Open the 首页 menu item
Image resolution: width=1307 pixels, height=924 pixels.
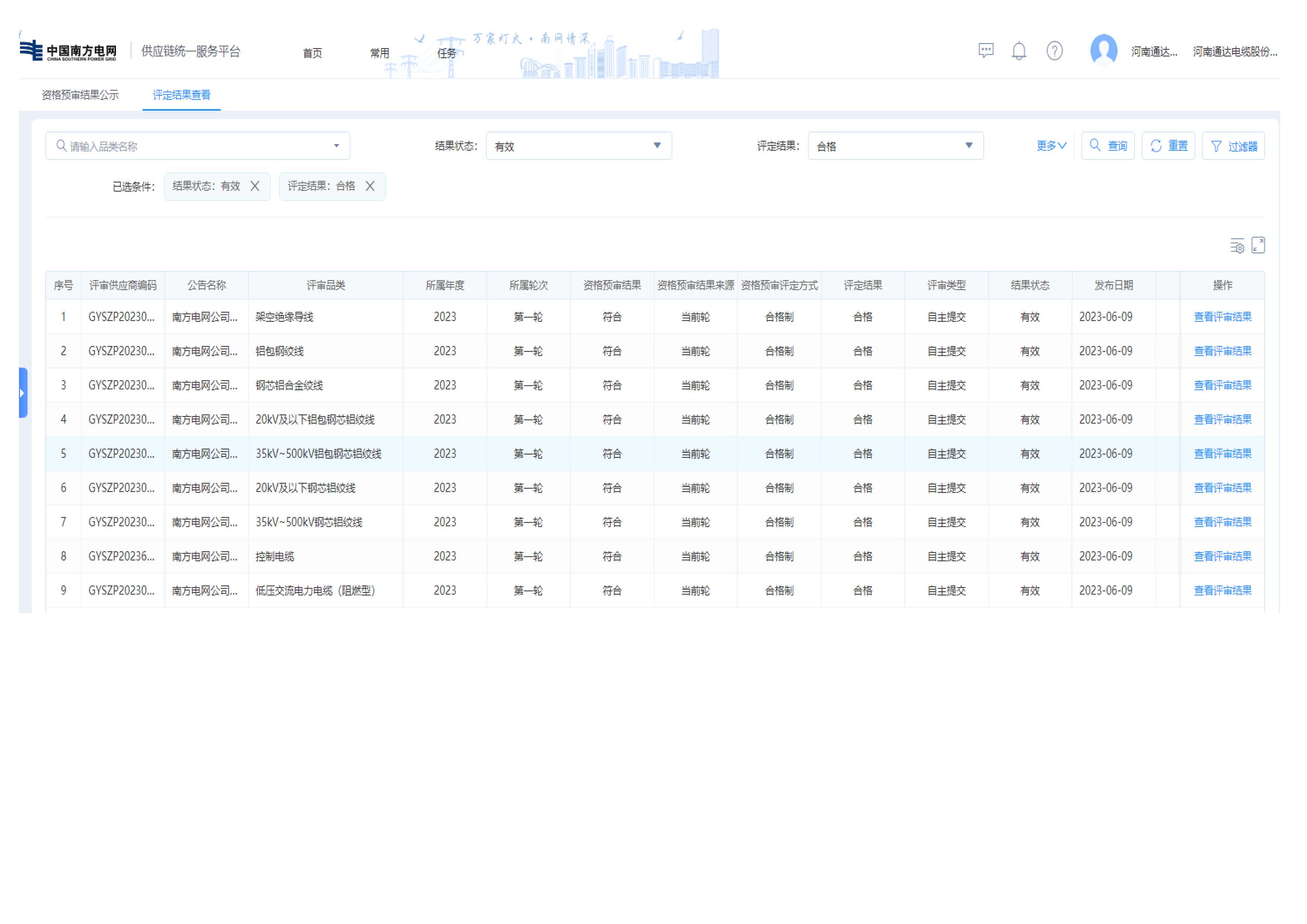(x=313, y=53)
